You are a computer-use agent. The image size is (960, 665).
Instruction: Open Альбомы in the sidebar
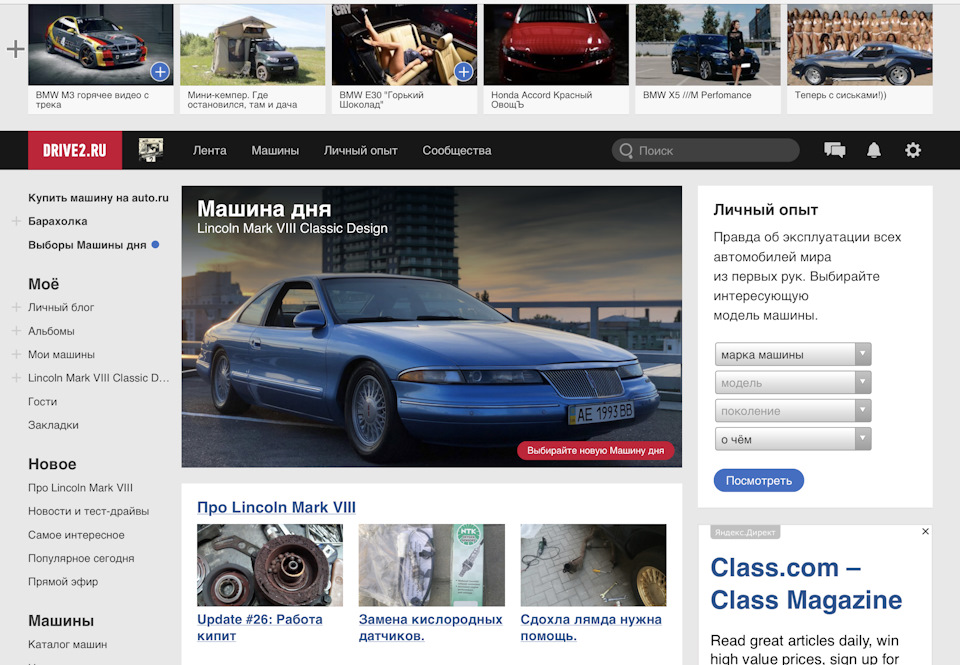[51, 331]
